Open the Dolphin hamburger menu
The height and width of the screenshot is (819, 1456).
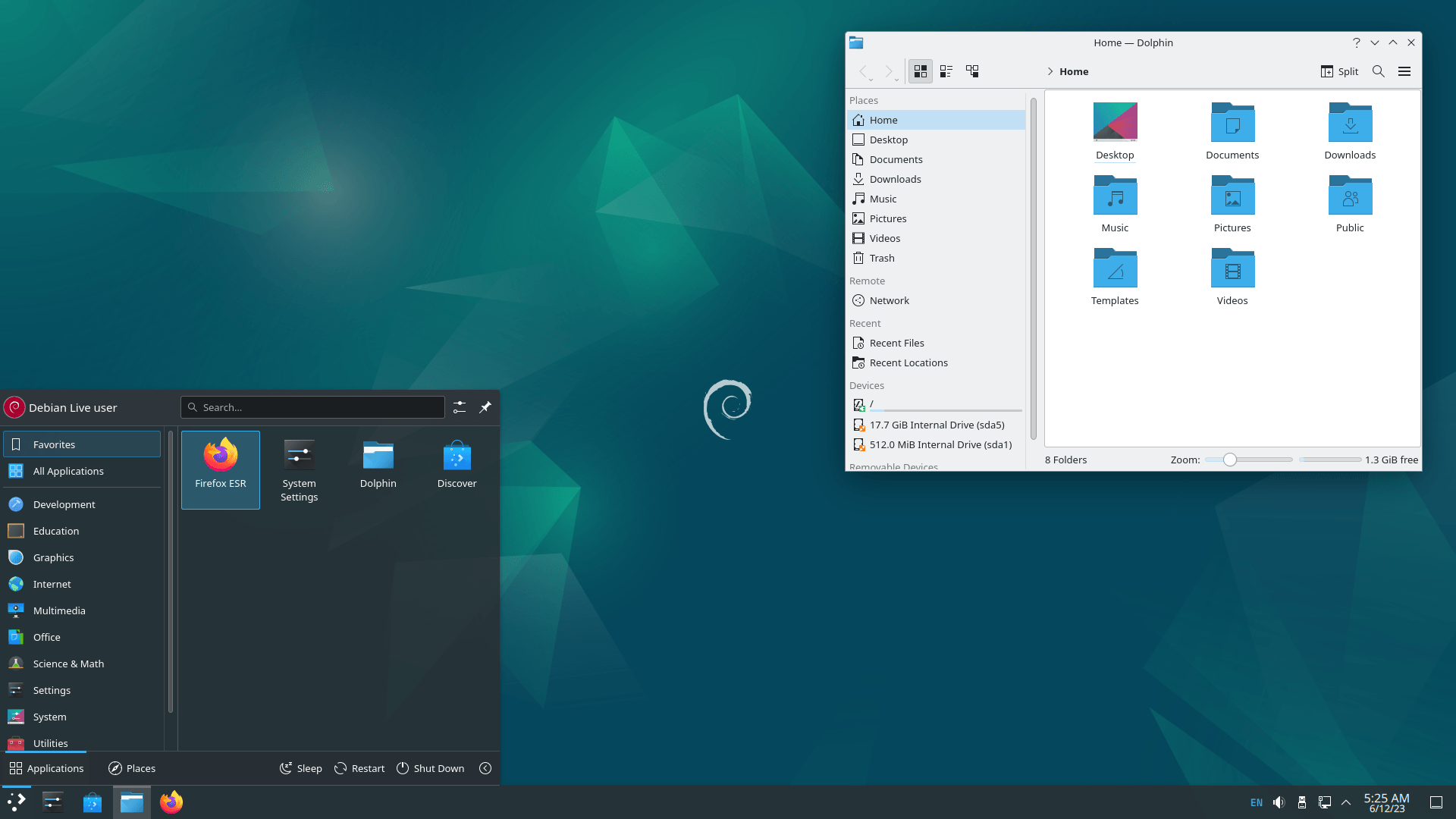pos(1404,71)
